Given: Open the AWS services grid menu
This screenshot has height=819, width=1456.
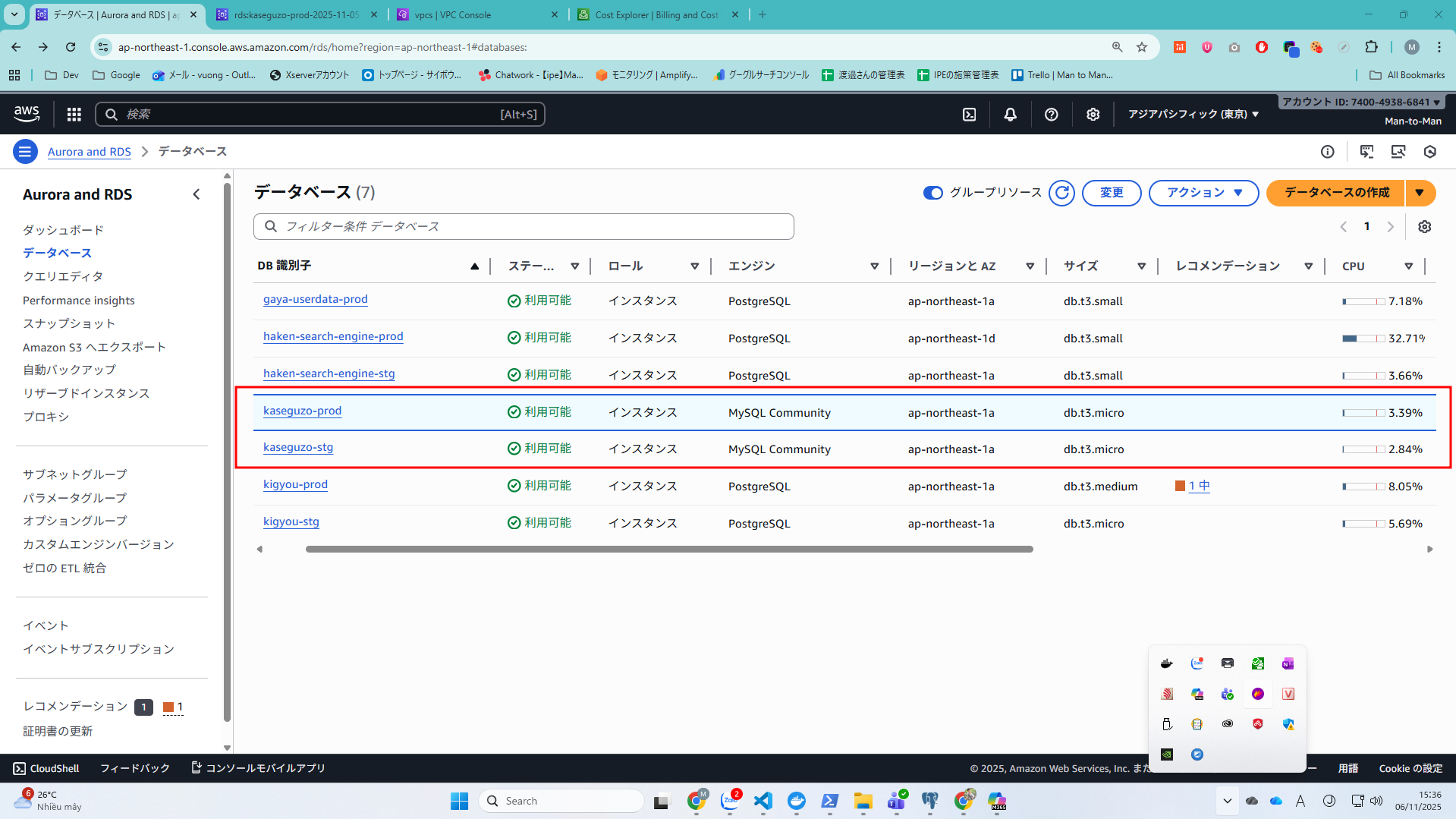Looking at the screenshot, I should [74, 114].
